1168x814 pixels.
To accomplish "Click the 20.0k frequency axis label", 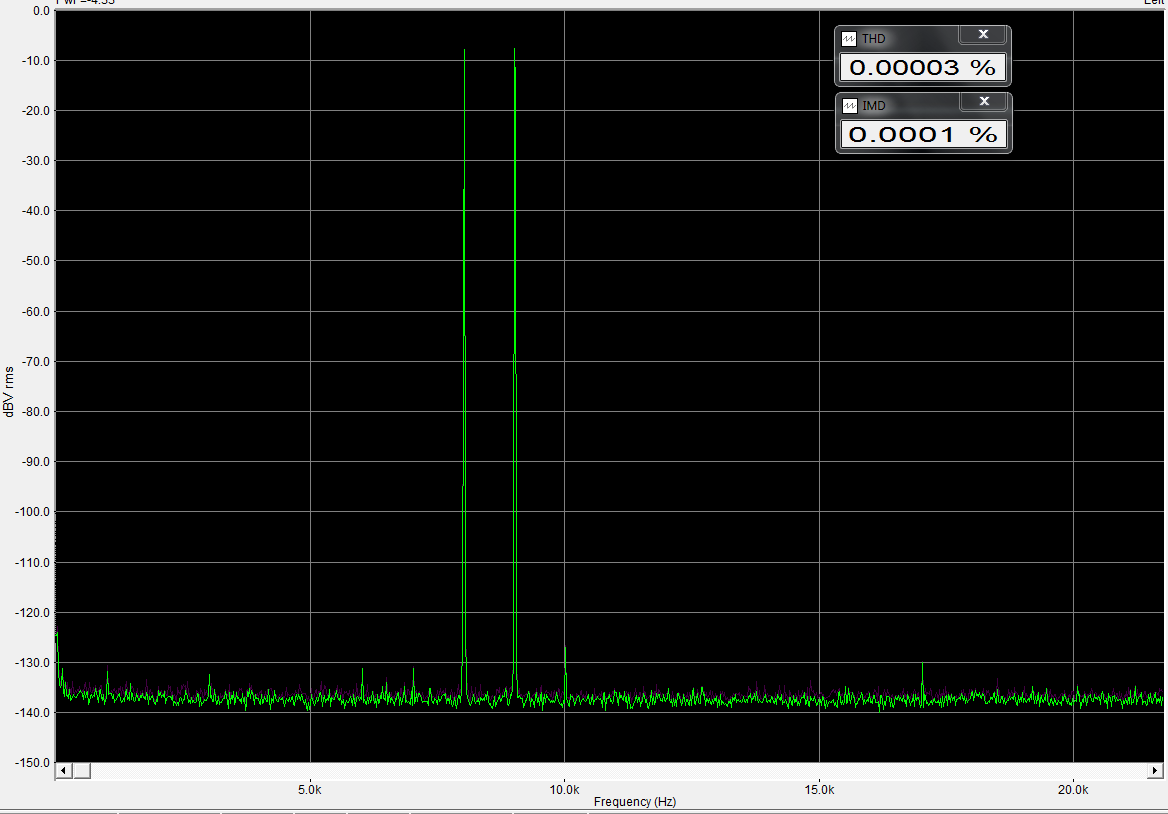I will [x=1073, y=790].
